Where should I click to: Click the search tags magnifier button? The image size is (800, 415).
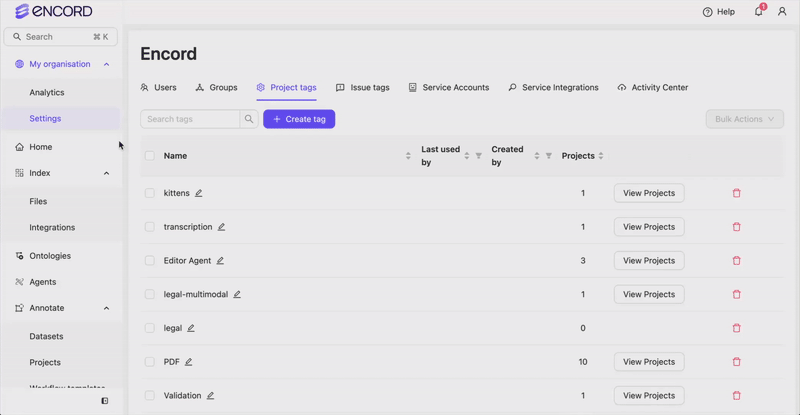click(248, 119)
